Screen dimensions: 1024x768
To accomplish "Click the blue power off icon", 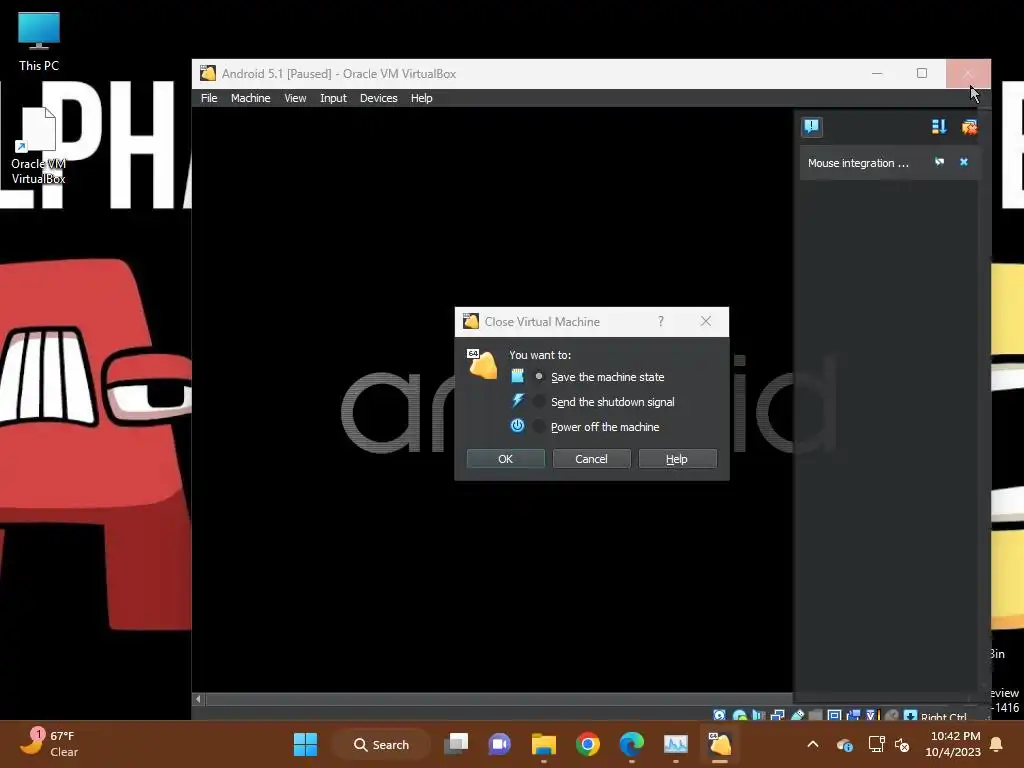I will (517, 426).
